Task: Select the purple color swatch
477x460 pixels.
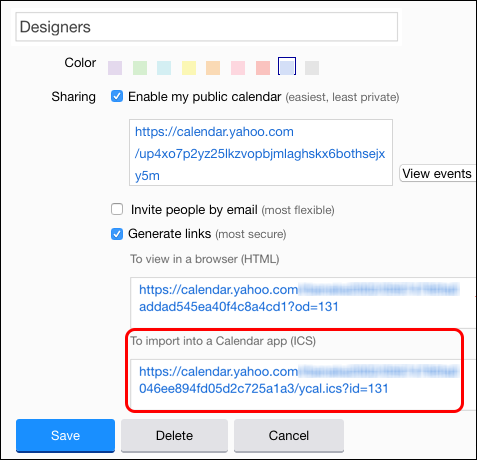Action: tap(115, 68)
